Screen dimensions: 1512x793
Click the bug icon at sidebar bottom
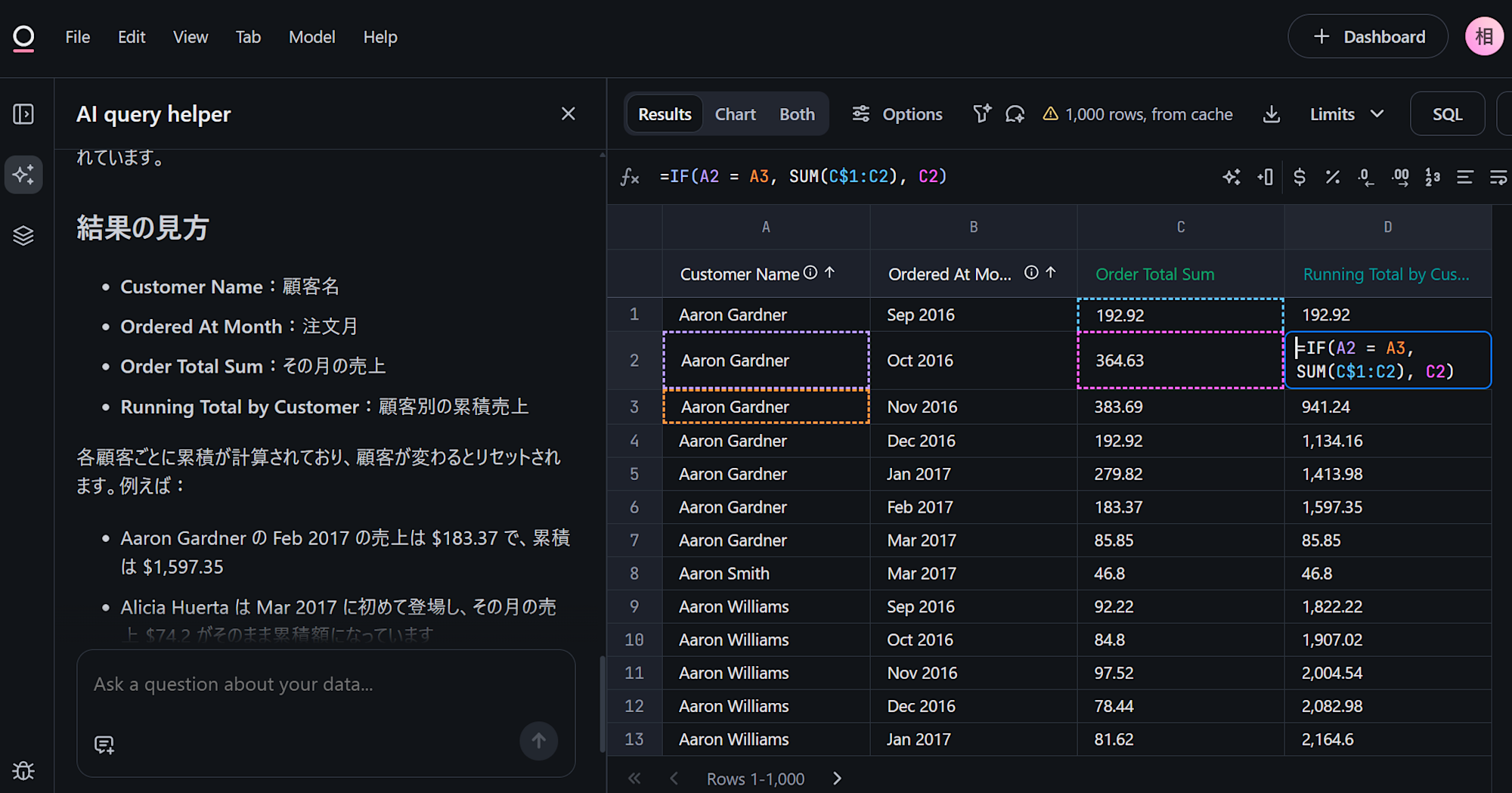click(x=23, y=770)
